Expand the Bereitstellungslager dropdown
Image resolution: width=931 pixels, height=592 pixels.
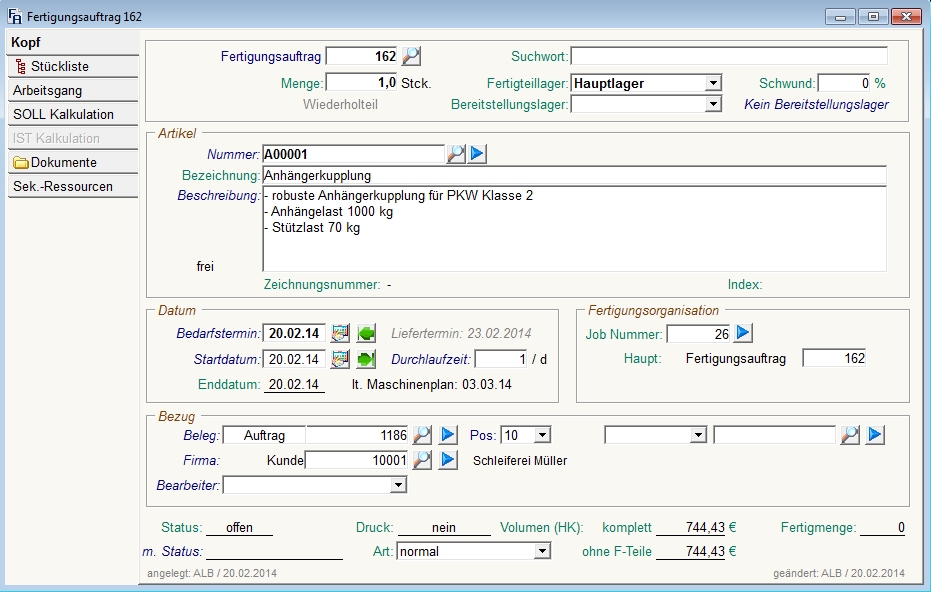tap(713, 104)
